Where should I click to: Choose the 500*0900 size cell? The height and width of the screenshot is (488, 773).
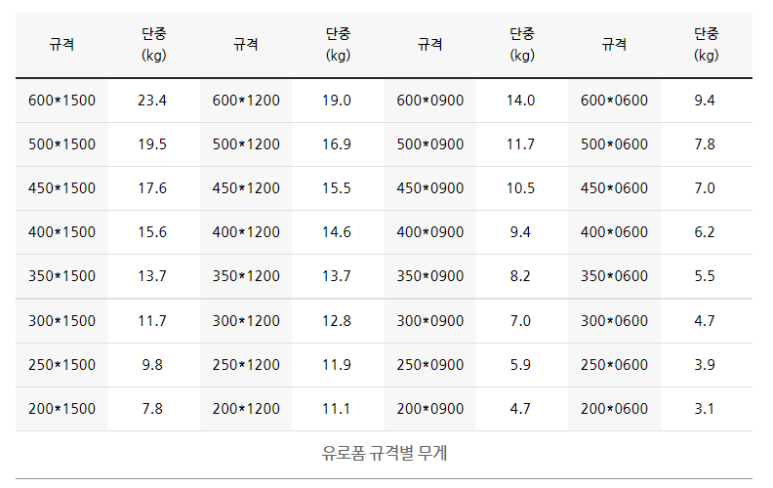430,144
